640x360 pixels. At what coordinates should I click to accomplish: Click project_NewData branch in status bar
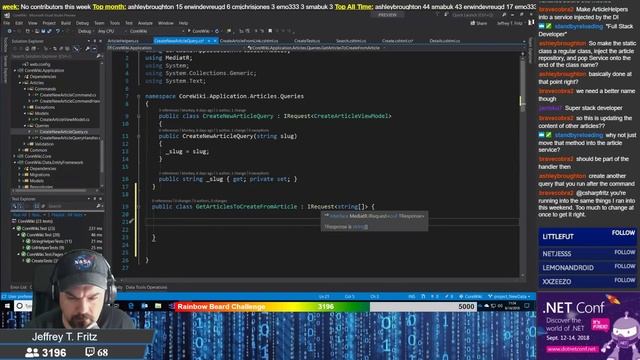click(509, 297)
